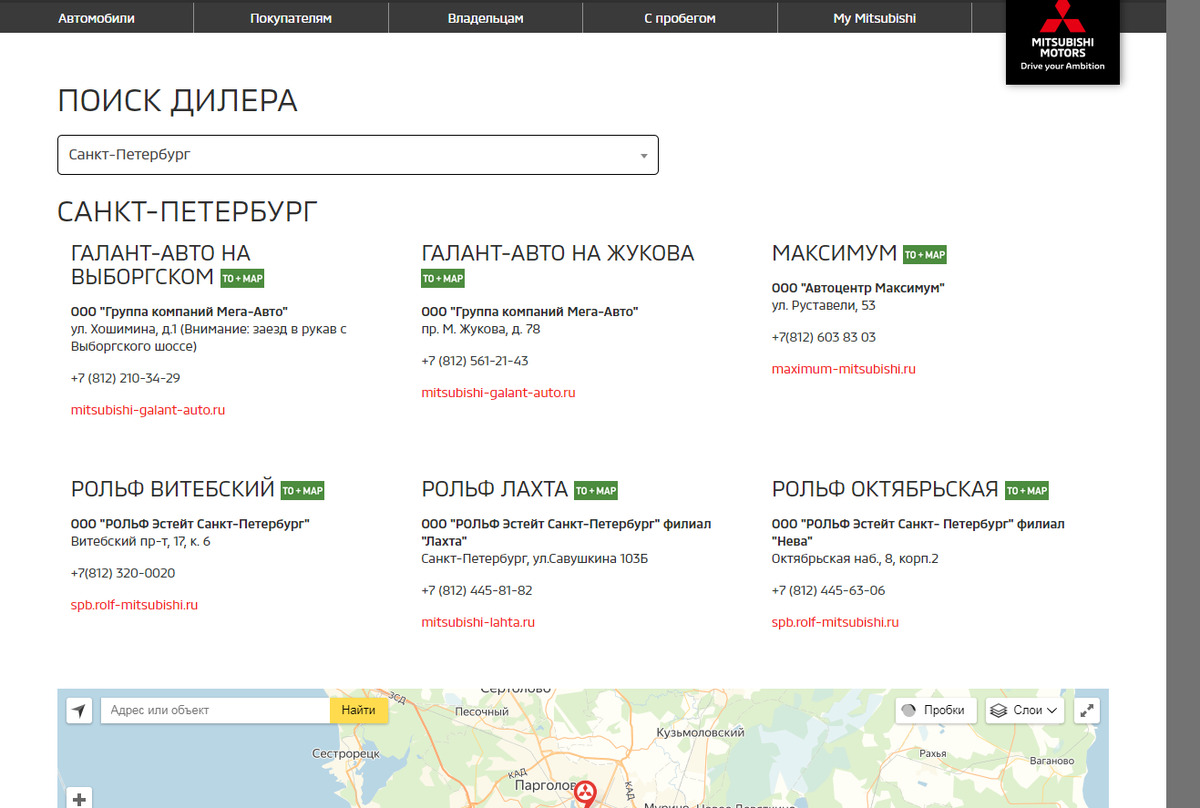Click the map geolocation arrow icon
This screenshot has width=1200, height=808.
(x=80, y=710)
